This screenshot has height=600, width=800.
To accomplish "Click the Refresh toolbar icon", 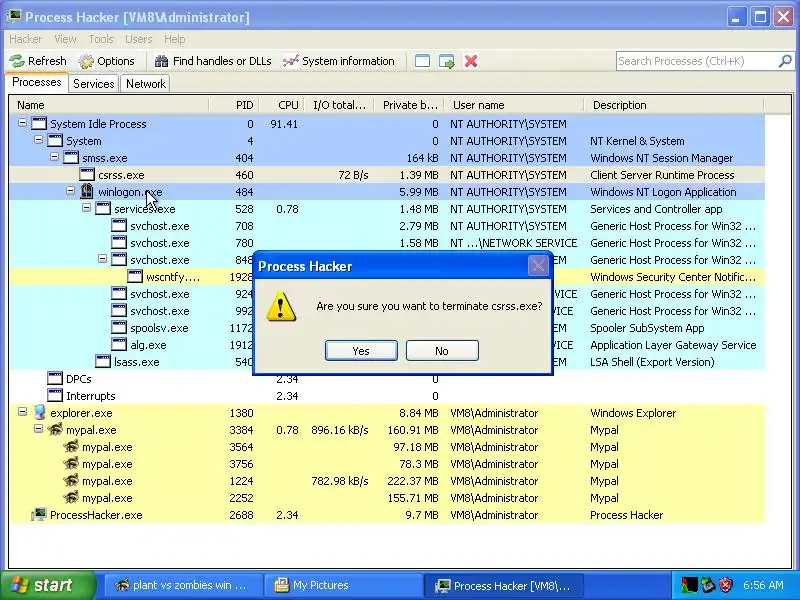I will (17, 61).
